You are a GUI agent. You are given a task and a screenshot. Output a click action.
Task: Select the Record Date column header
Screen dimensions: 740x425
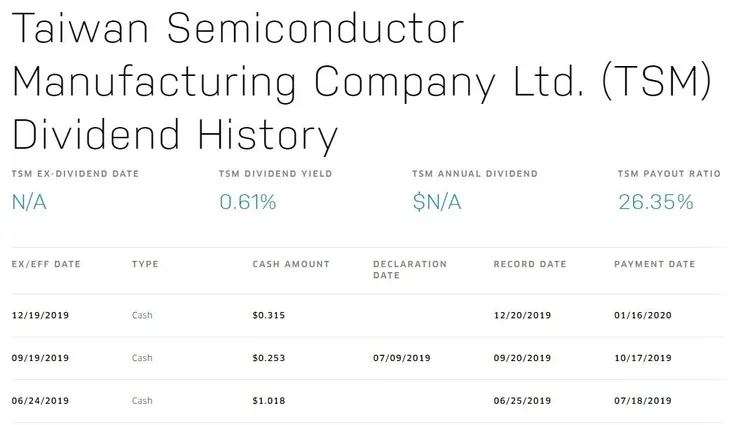530,265
